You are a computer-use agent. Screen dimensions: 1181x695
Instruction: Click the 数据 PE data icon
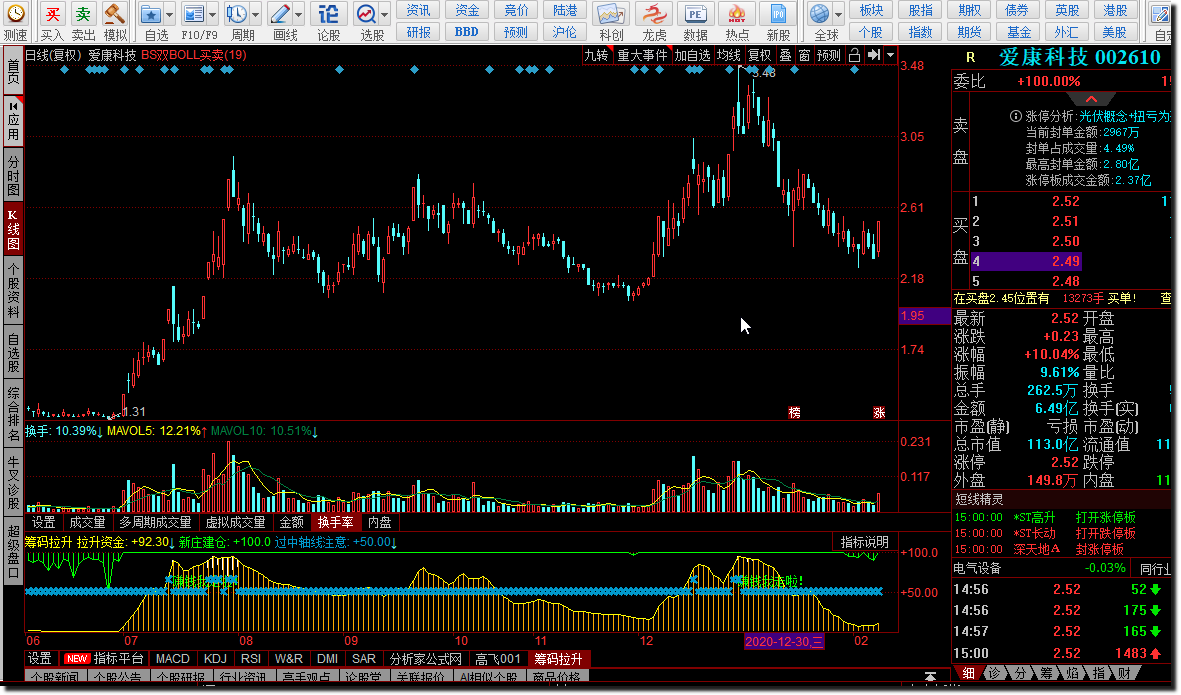695,14
